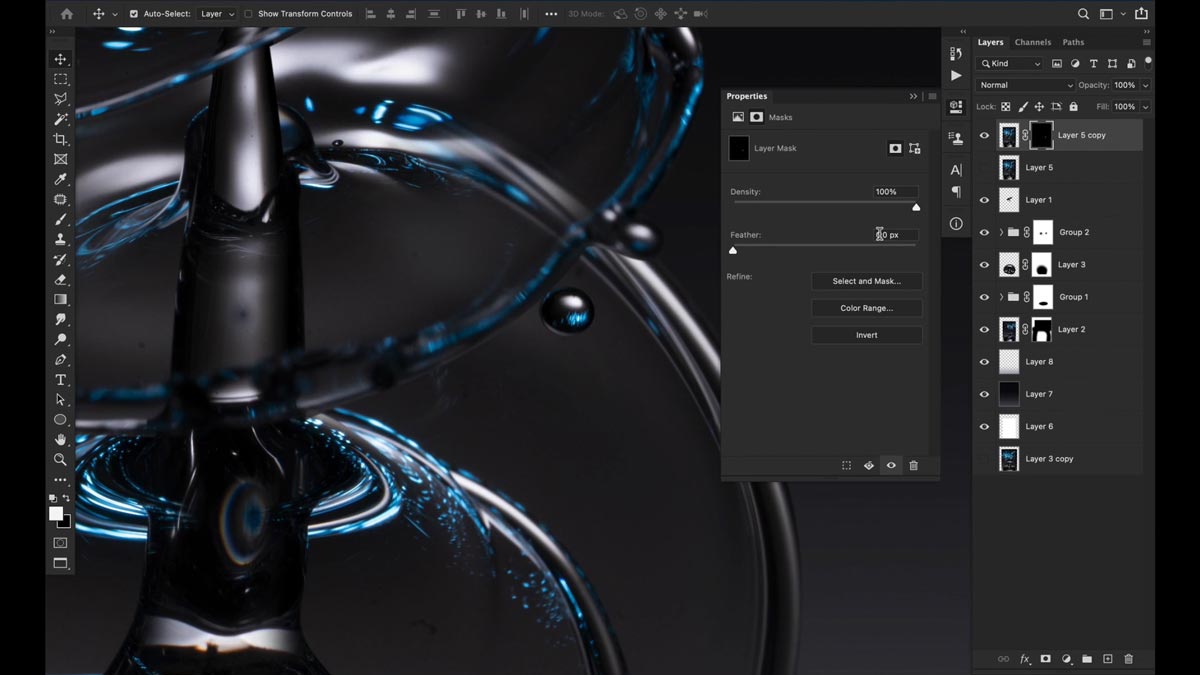The width and height of the screenshot is (1200, 675).
Task: Expand the Group 2 folder
Action: pos(1001,232)
